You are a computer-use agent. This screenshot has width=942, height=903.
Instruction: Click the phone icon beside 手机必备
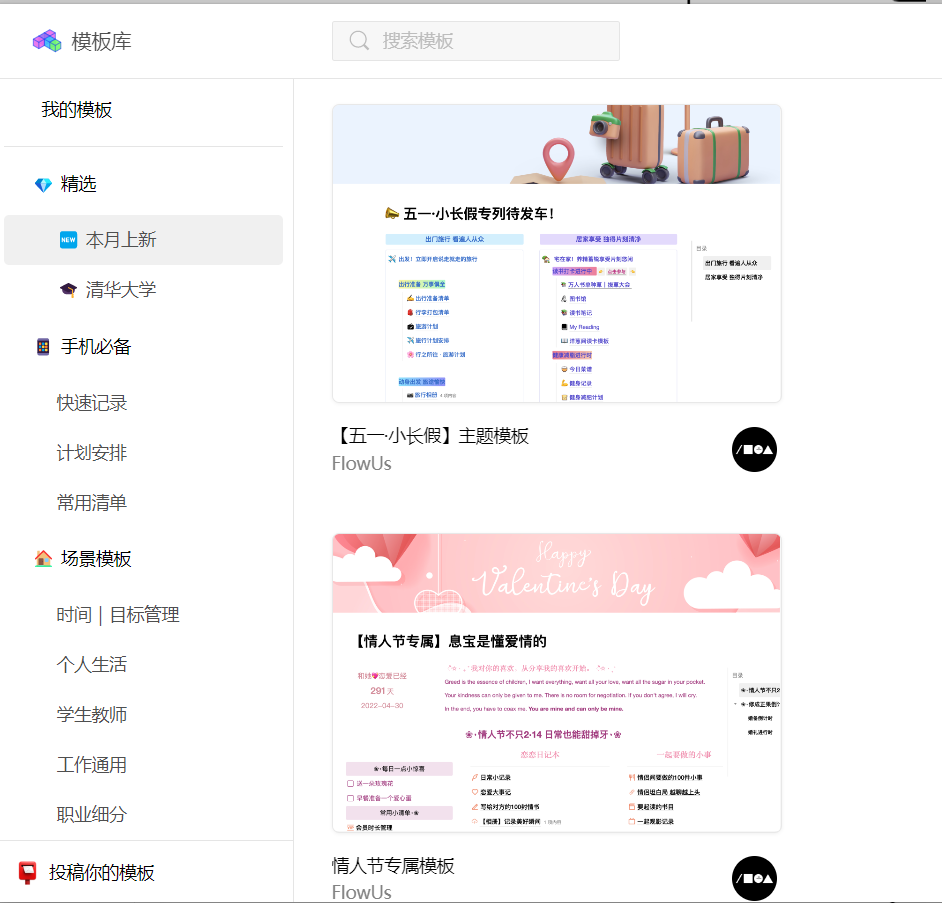(x=43, y=347)
